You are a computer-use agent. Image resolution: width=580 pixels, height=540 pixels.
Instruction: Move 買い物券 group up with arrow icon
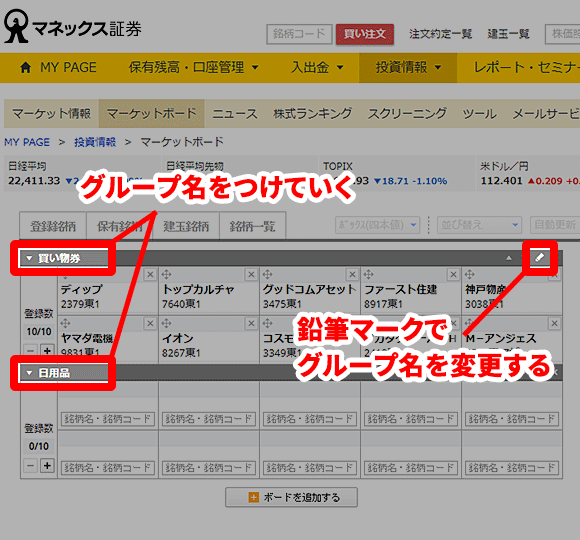click(509, 258)
